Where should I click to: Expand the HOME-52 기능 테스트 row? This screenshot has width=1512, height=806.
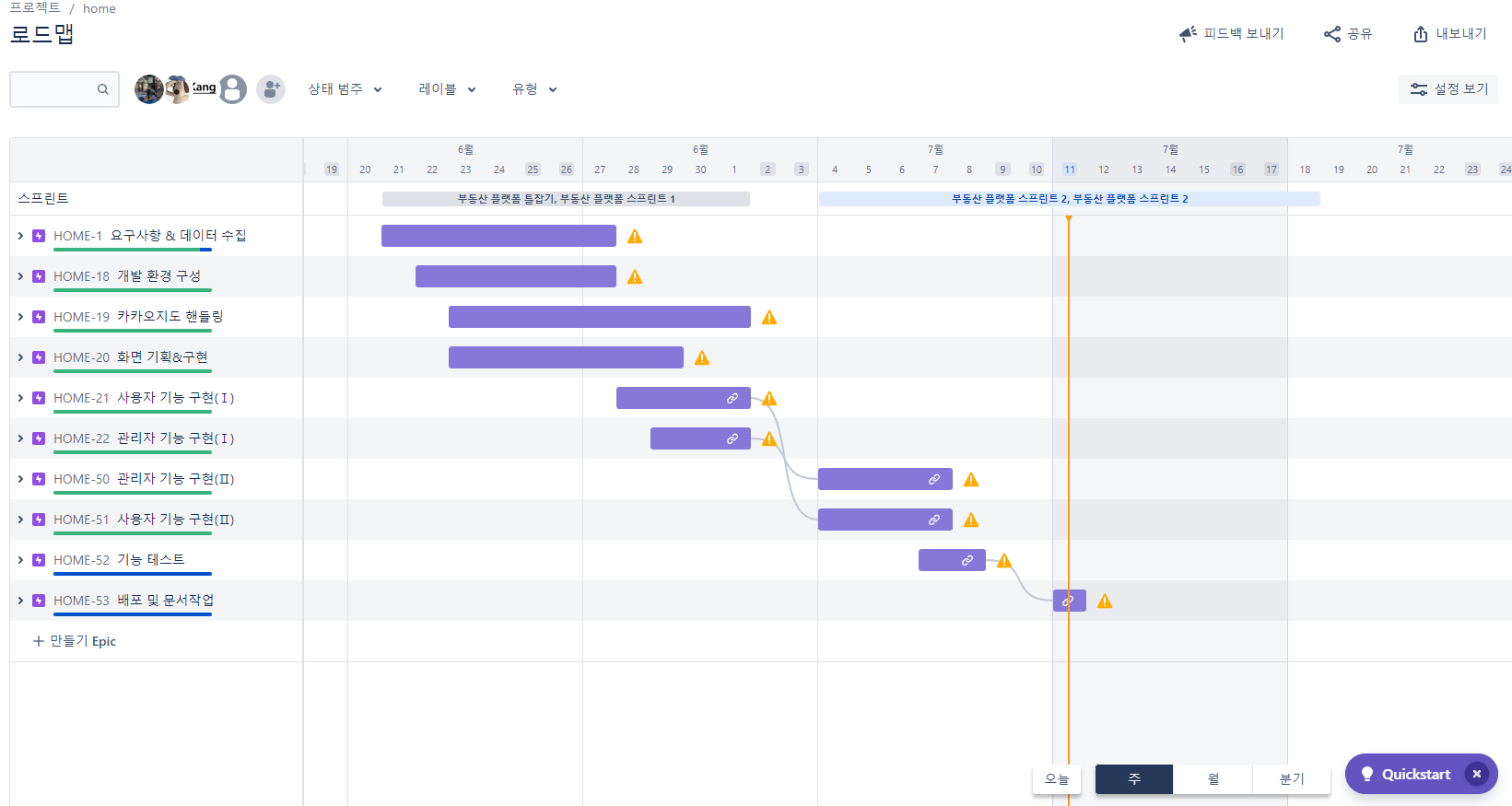click(20, 560)
